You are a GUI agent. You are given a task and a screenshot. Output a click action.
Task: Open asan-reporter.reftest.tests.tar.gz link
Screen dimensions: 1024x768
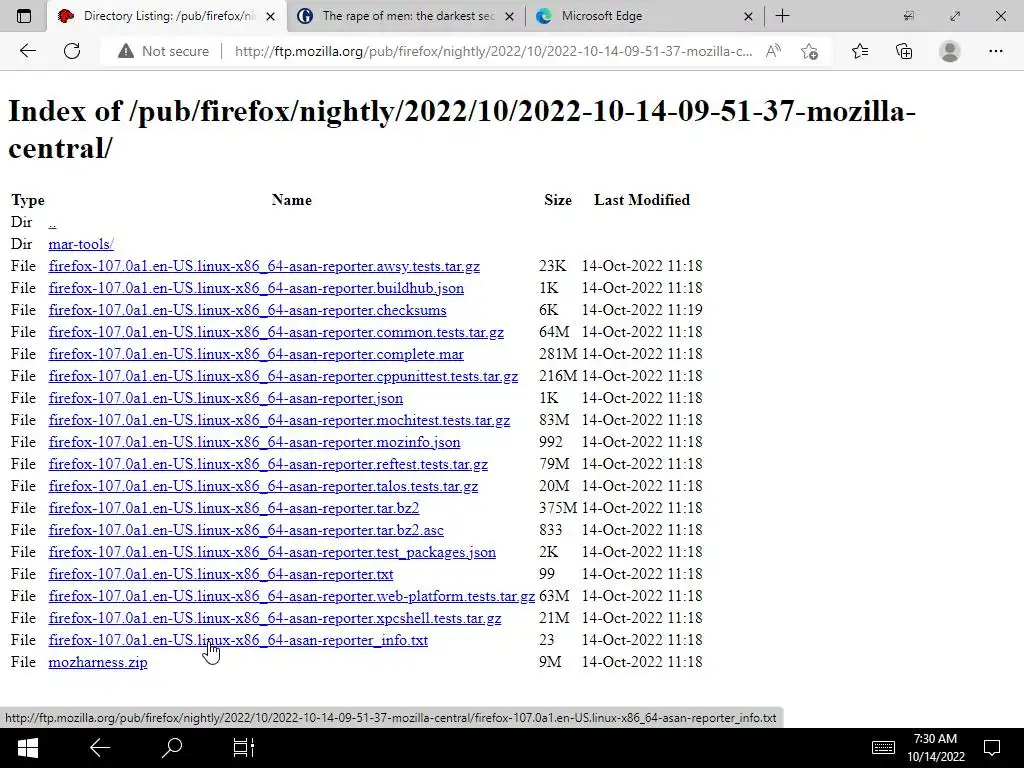point(268,464)
